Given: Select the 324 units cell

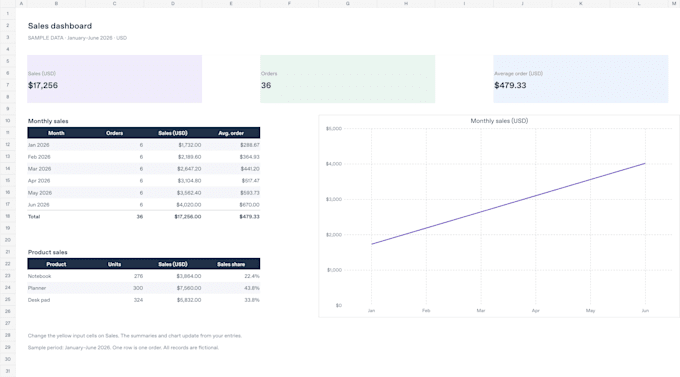Looking at the screenshot, I should point(114,300).
